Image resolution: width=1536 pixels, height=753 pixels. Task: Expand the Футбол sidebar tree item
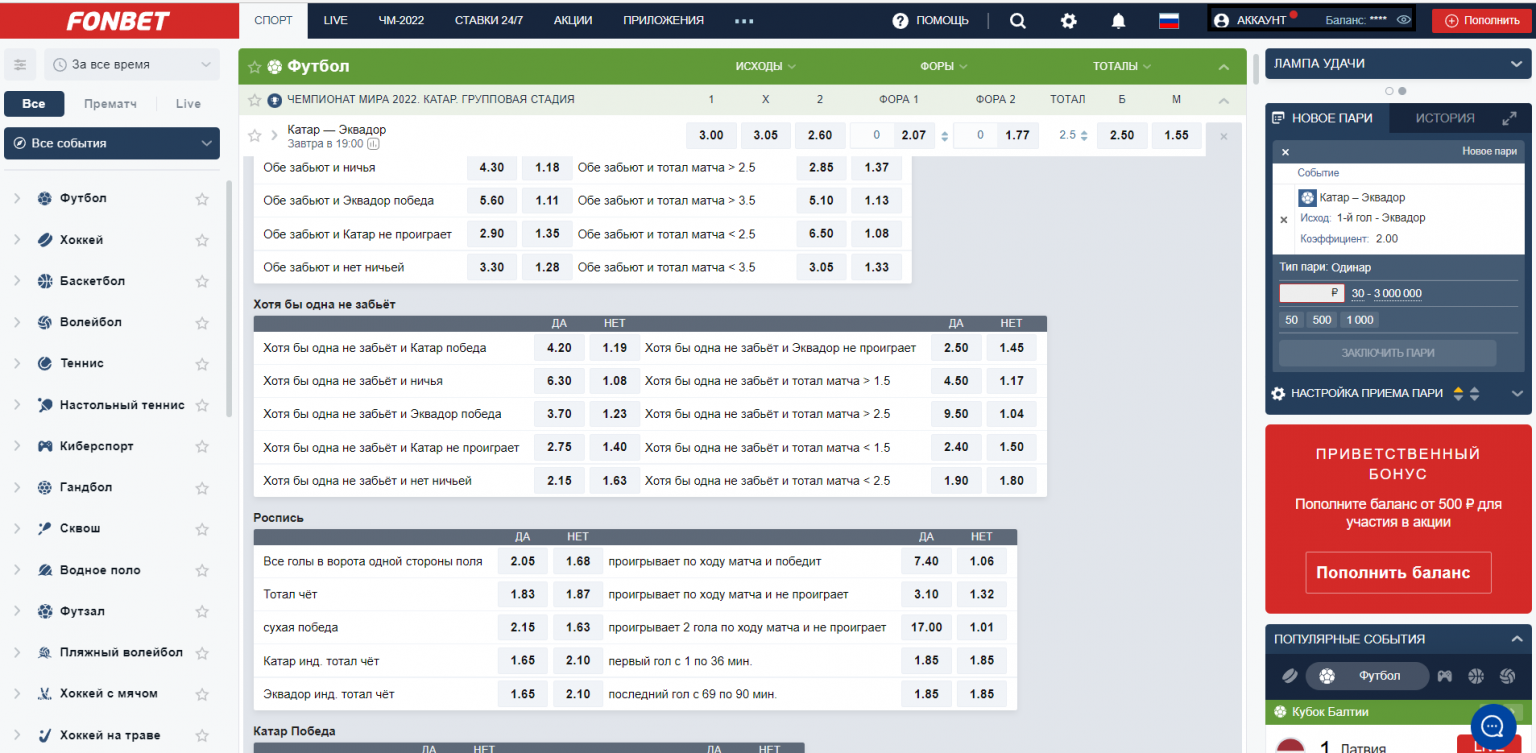point(17,198)
